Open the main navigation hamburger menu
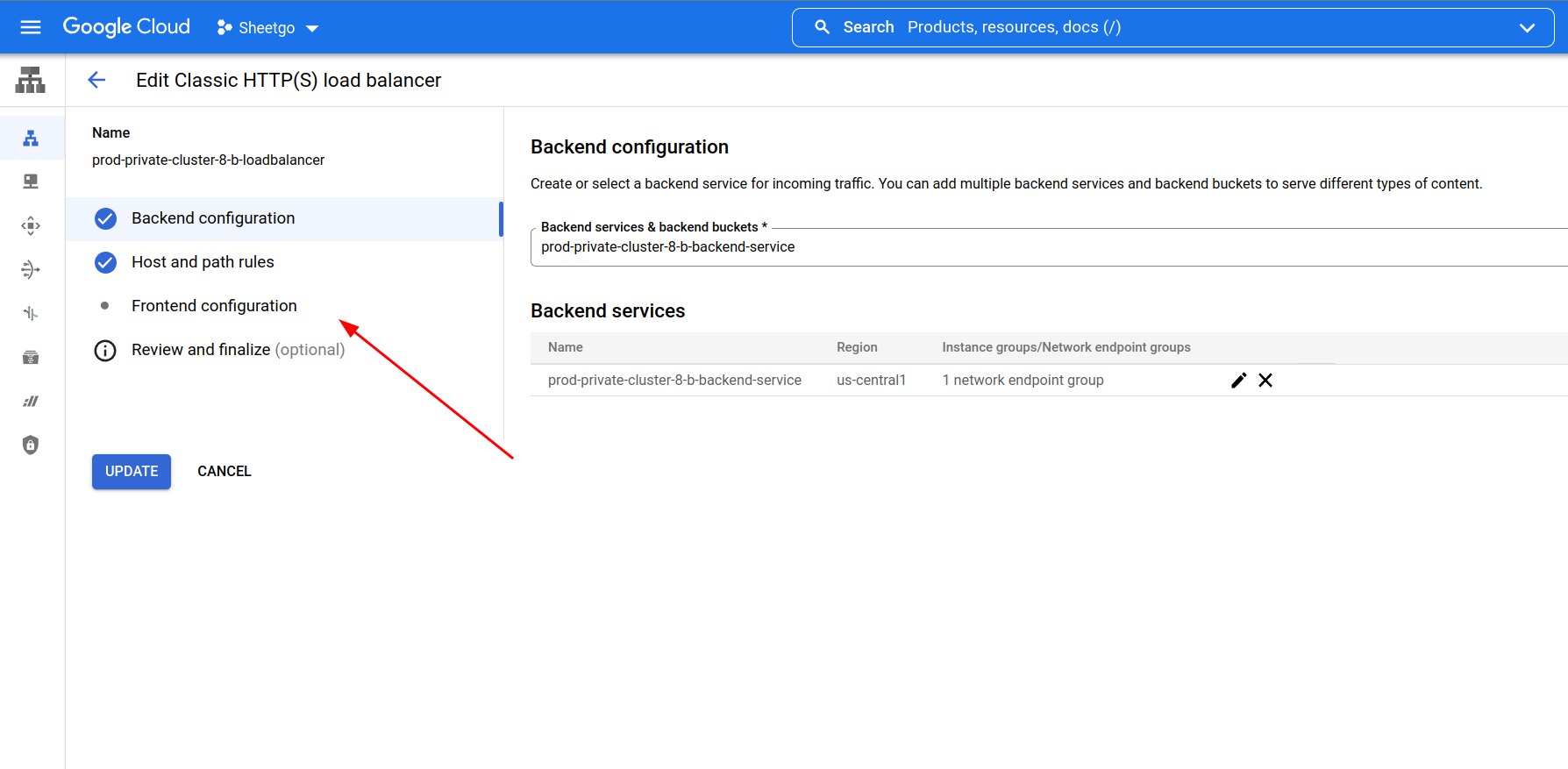1568x769 pixels. (x=31, y=27)
